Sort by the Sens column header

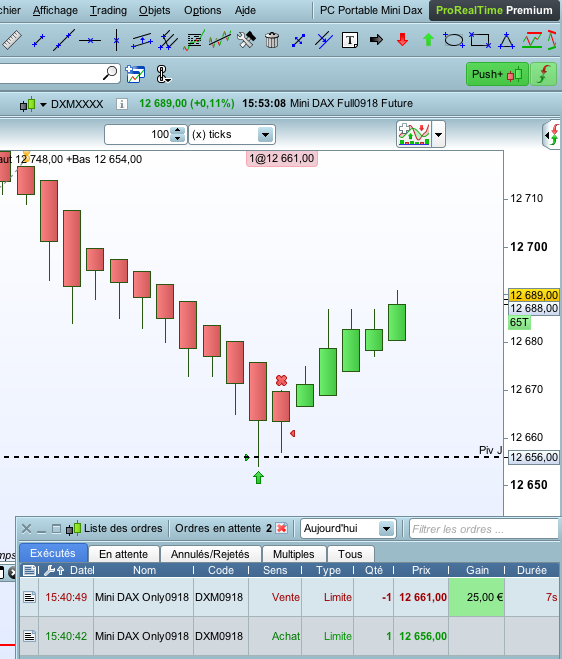point(275,570)
